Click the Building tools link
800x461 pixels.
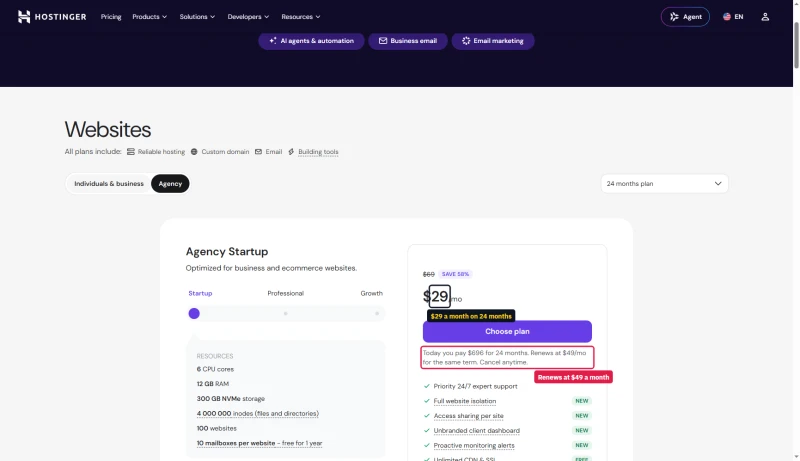coord(318,151)
